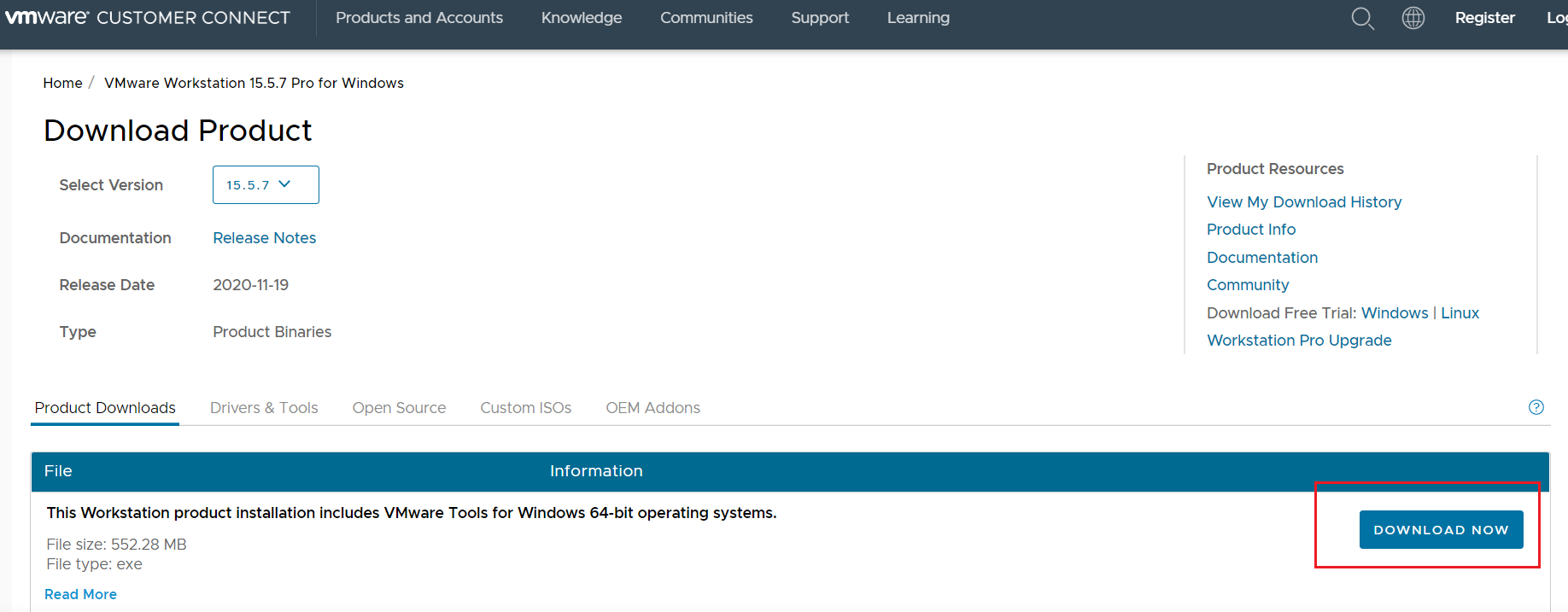
Task: Click the Product Resources heading
Action: click(x=1275, y=169)
